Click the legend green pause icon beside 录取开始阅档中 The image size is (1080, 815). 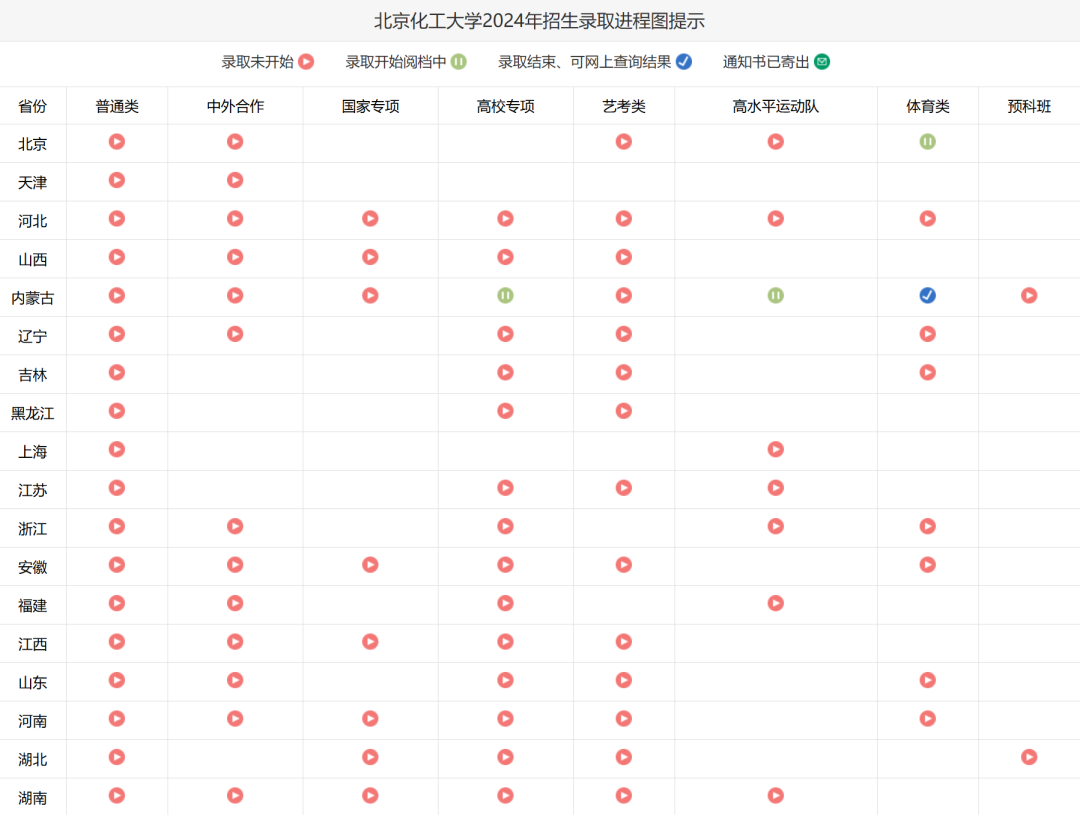459,62
